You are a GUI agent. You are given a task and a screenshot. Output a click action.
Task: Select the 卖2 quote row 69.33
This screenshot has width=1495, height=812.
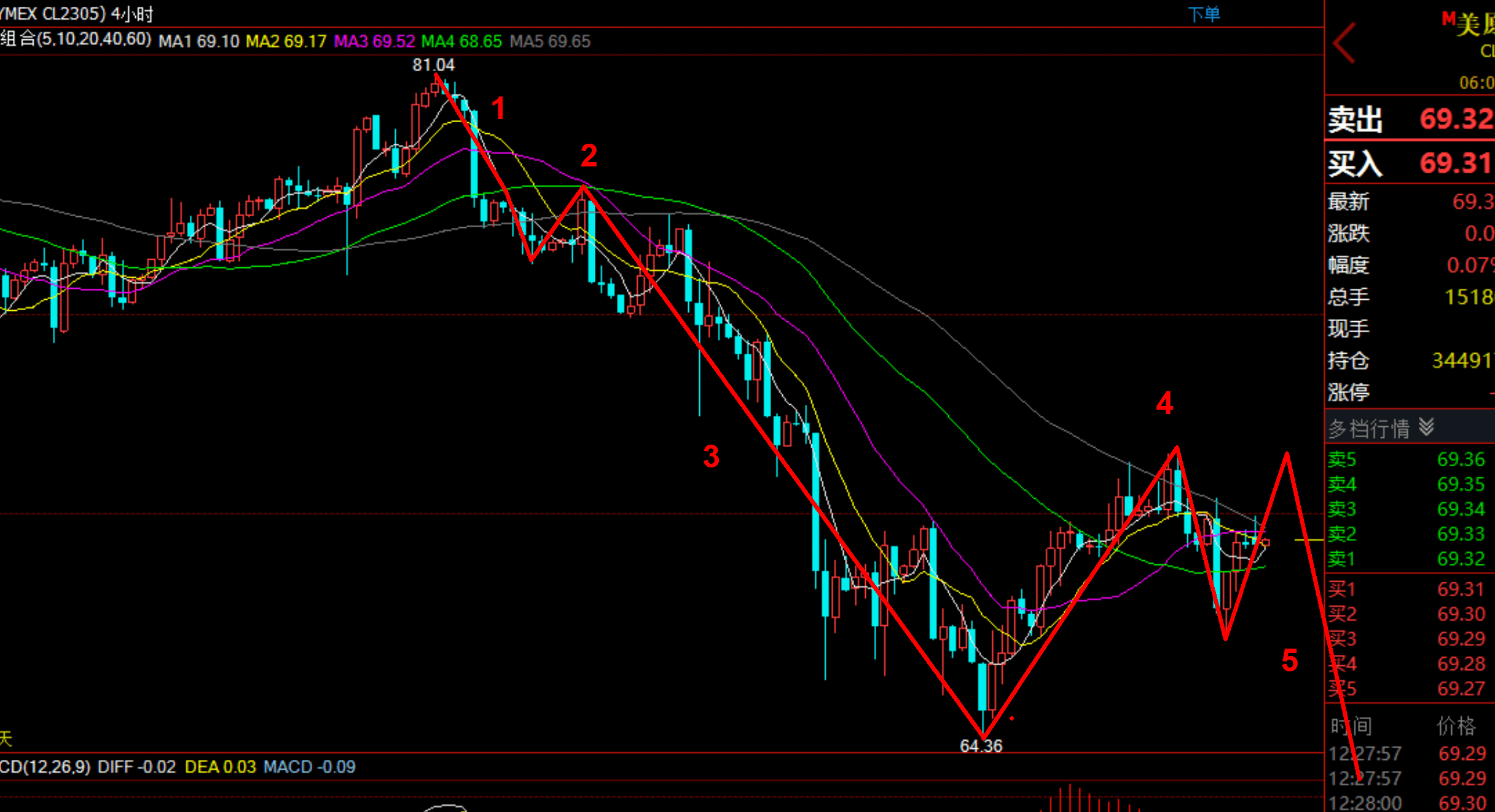(x=1410, y=534)
